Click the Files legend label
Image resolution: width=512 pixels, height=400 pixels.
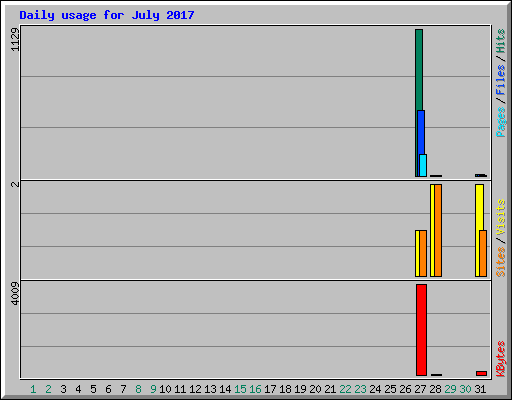click(500, 80)
